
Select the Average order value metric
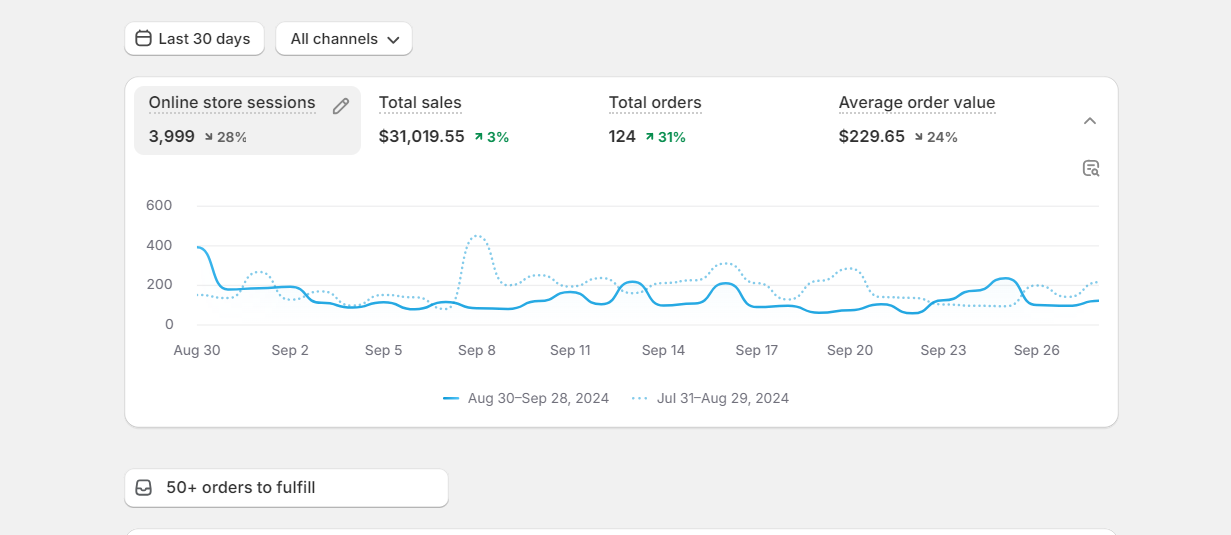[916, 103]
